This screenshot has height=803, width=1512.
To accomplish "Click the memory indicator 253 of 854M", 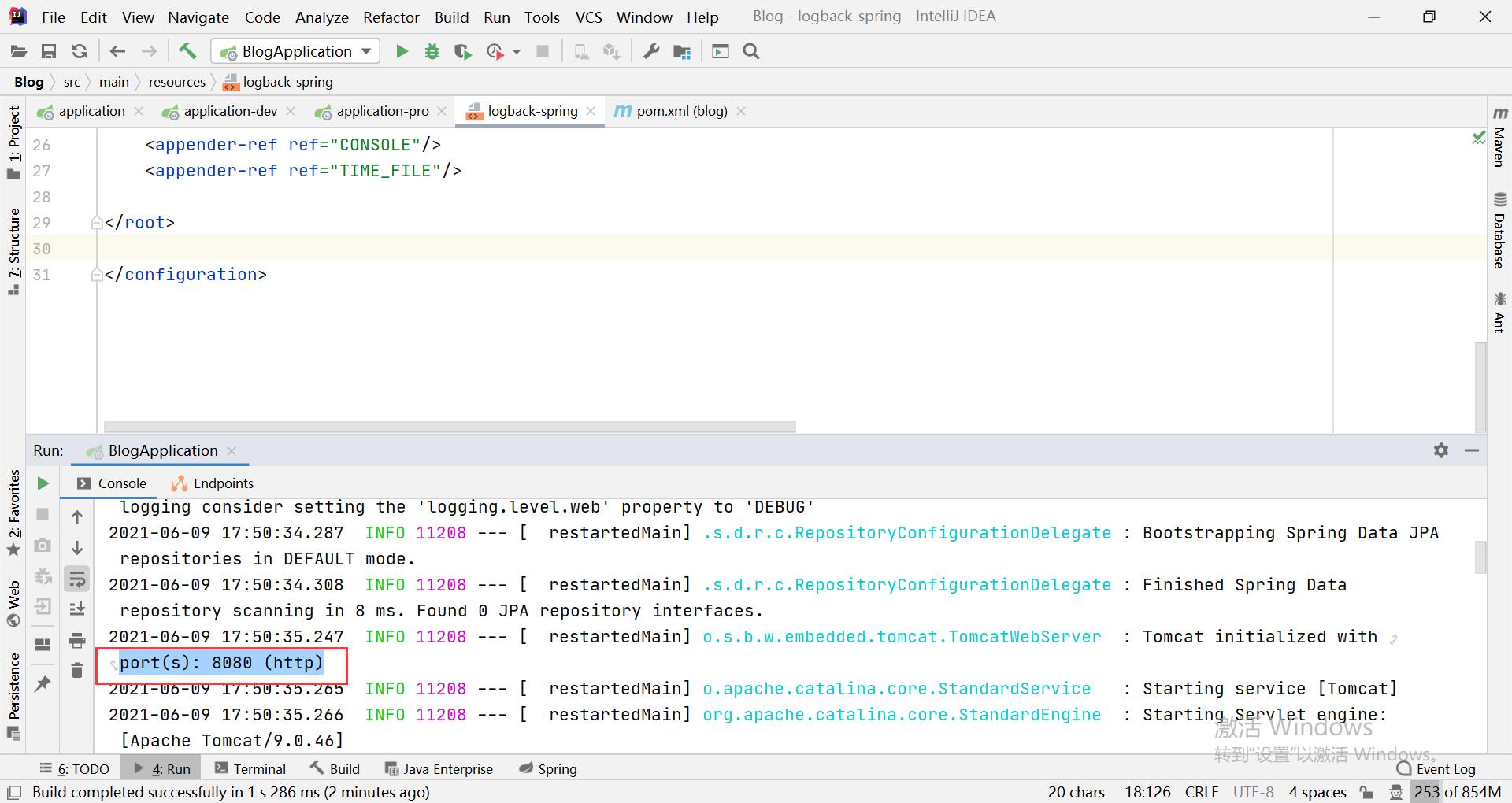I will 1458,792.
